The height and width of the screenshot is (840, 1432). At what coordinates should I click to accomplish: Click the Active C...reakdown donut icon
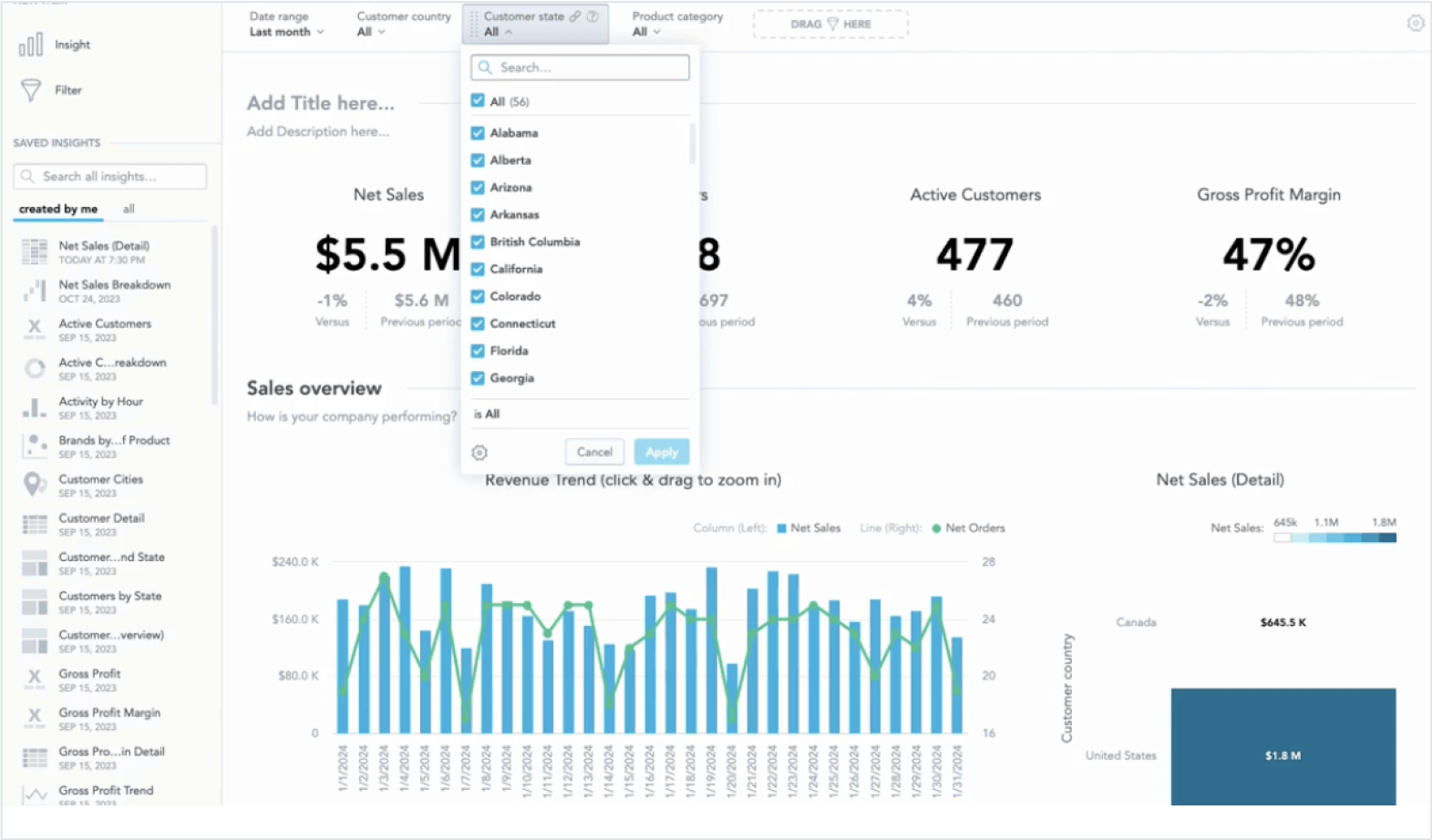(x=35, y=368)
